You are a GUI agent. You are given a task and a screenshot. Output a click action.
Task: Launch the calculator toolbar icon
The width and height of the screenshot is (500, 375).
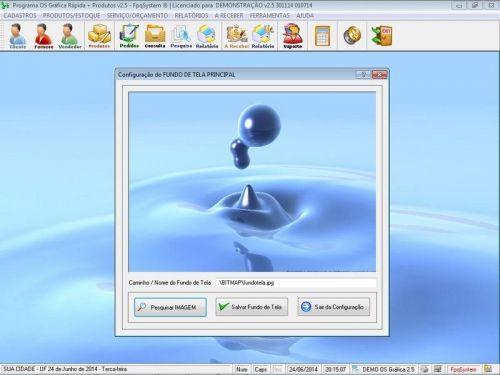[322, 36]
